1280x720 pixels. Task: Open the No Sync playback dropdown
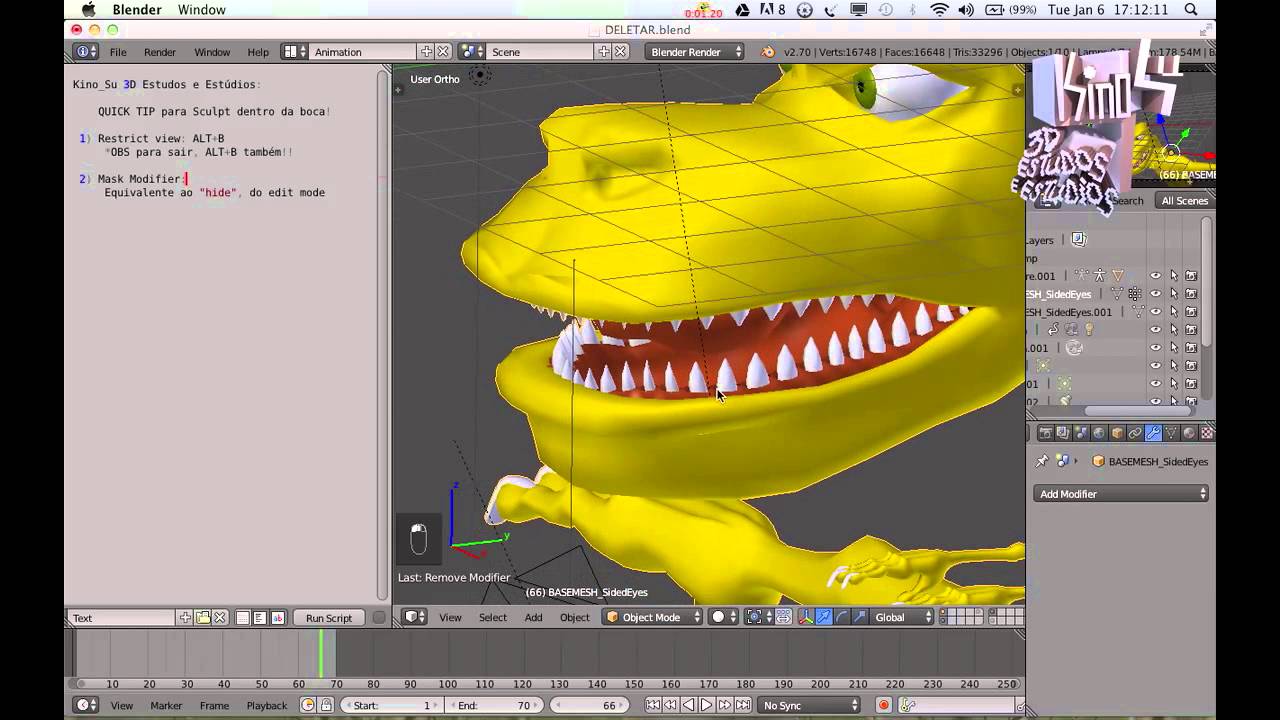click(810, 705)
